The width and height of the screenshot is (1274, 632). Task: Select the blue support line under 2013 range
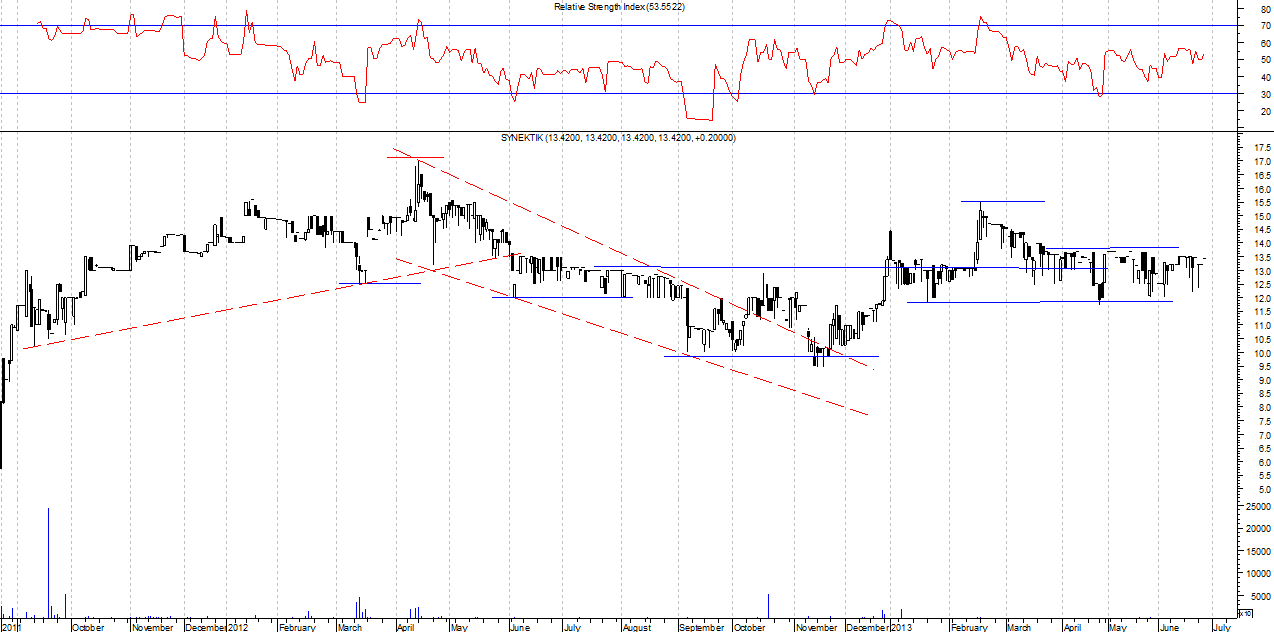click(1040, 301)
